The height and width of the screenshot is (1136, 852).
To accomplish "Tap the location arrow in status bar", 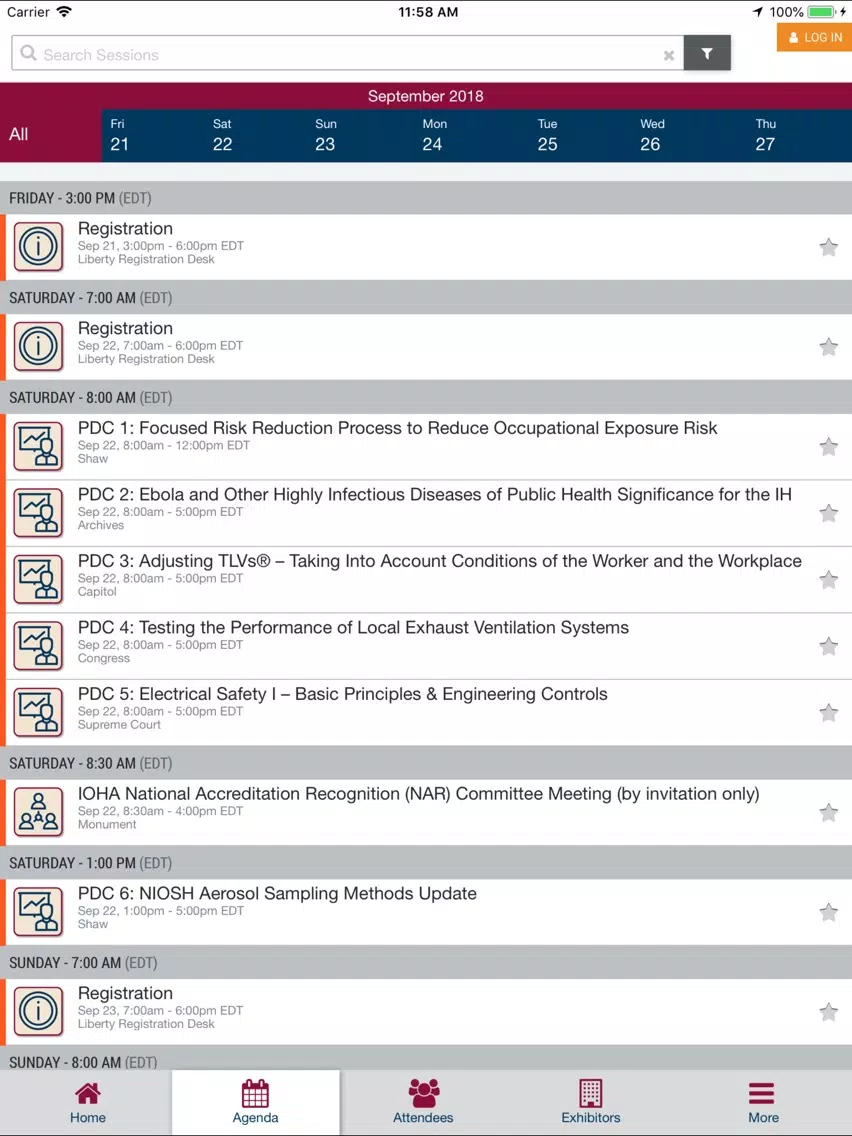I will point(758,12).
